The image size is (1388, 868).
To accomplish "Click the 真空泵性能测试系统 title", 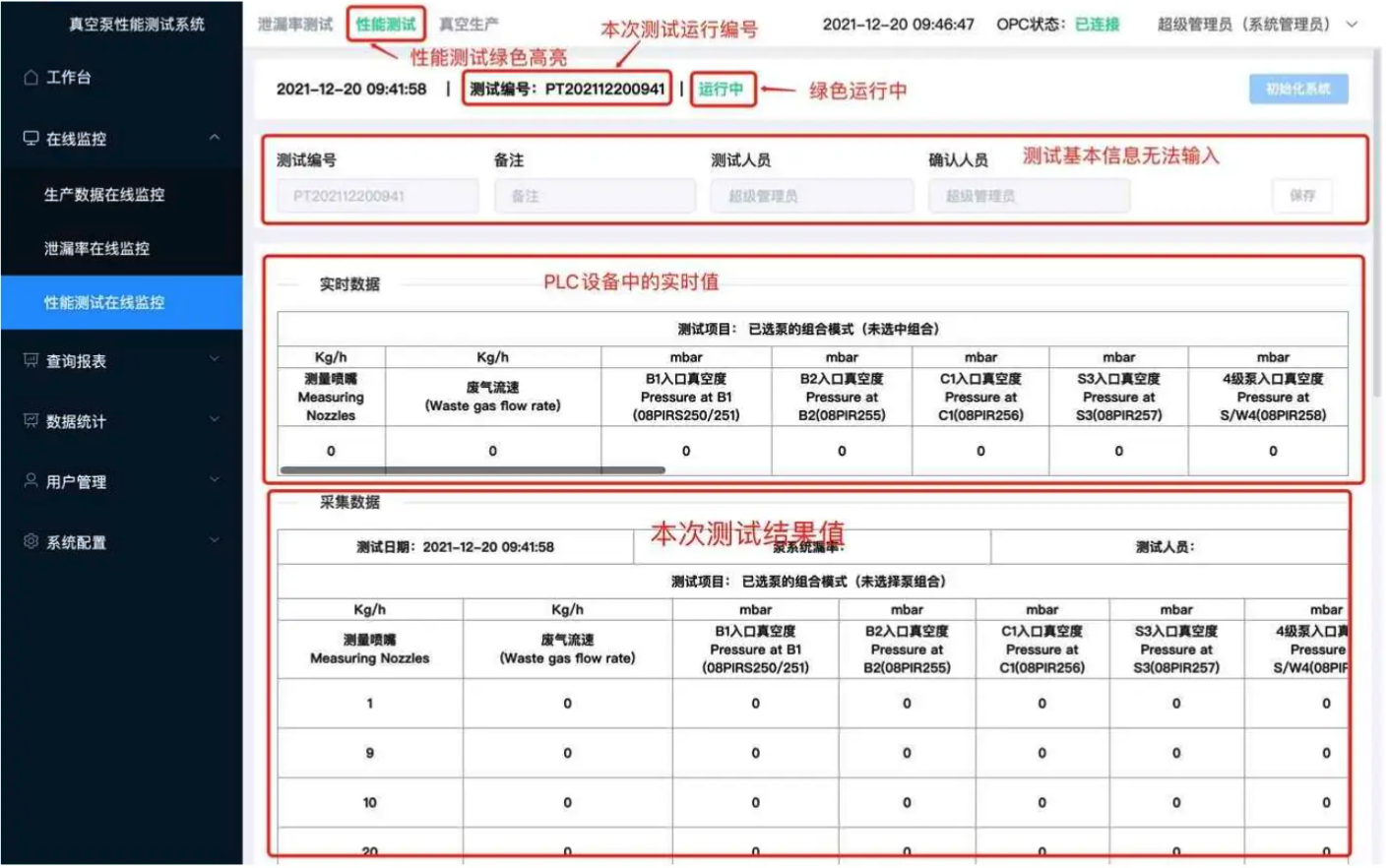I will pos(137,24).
